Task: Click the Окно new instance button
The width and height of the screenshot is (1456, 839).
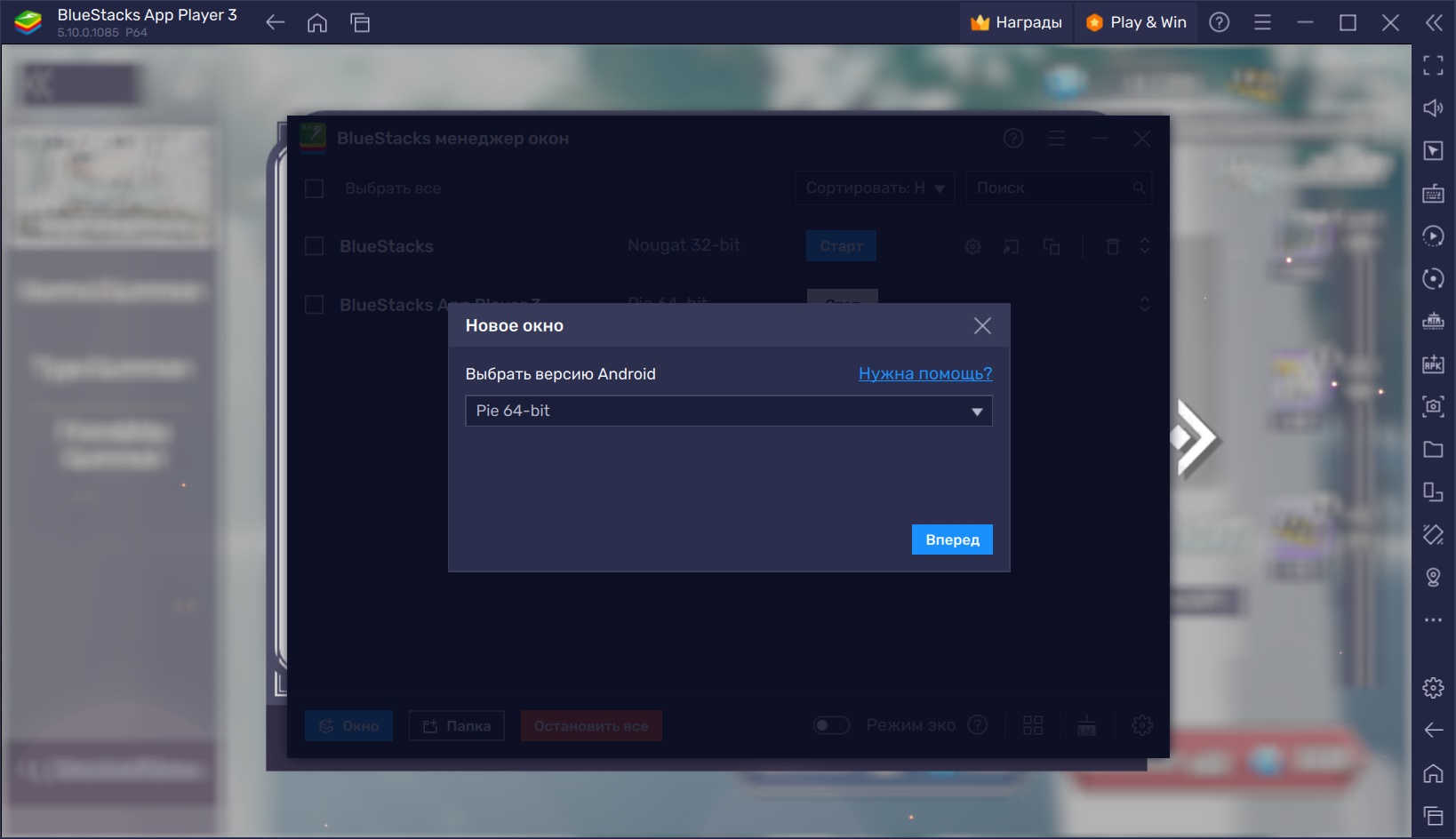Action: point(348,726)
